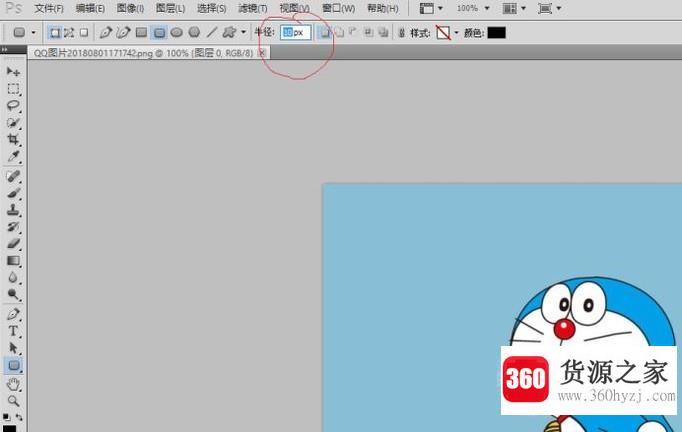Viewport: 682px width, 432px height.
Task: Select the Dodge tool
Action: pos(13,295)
